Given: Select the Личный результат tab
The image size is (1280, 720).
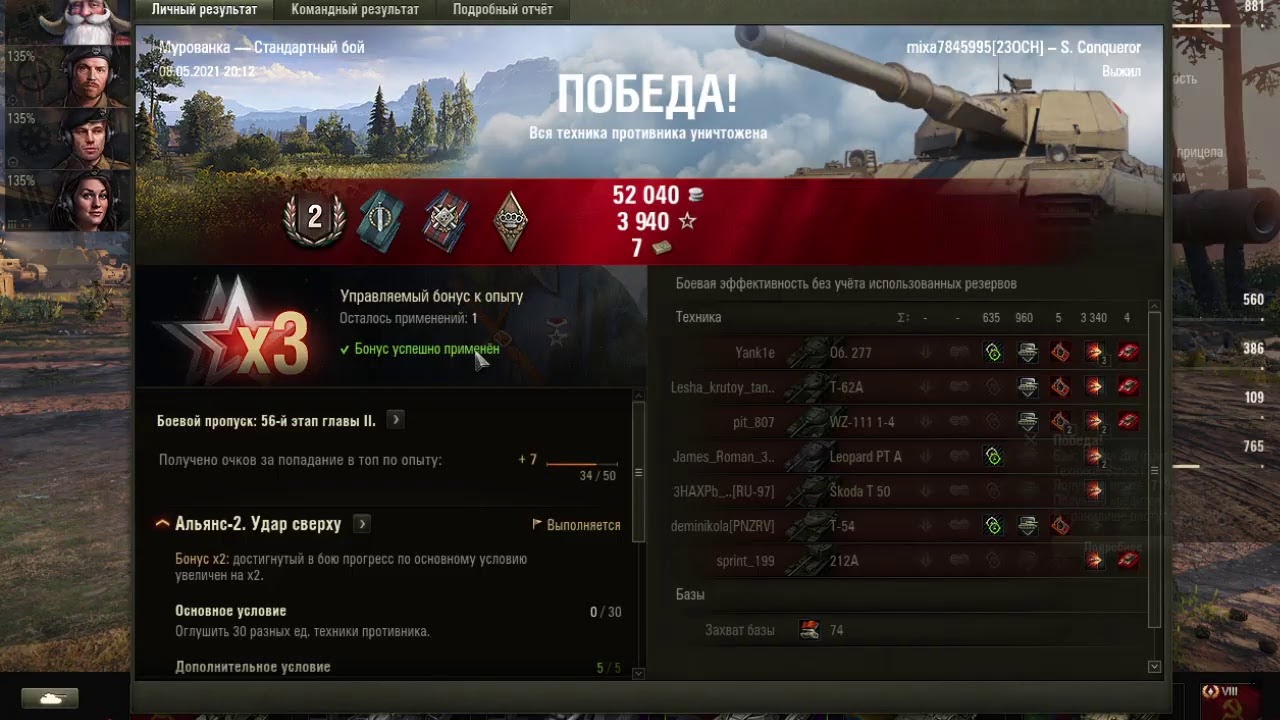Looking at the screenshot, I should click(x=204, y=10).
